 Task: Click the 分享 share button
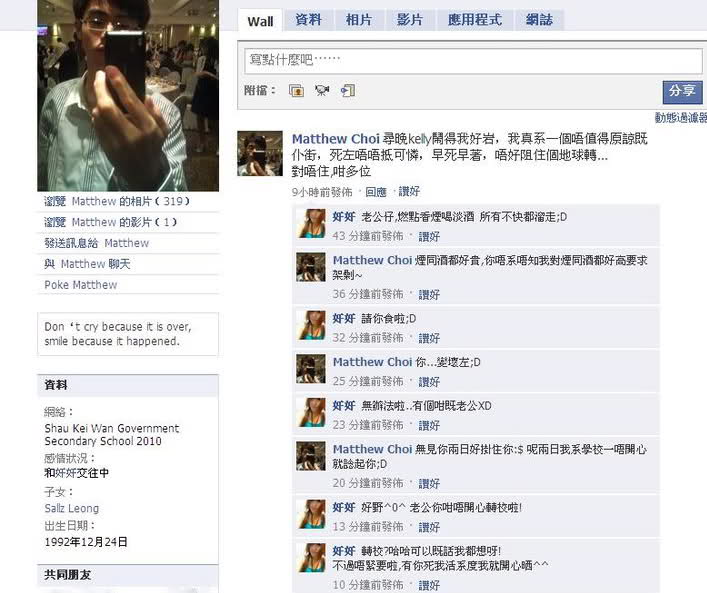pos(682,92)
